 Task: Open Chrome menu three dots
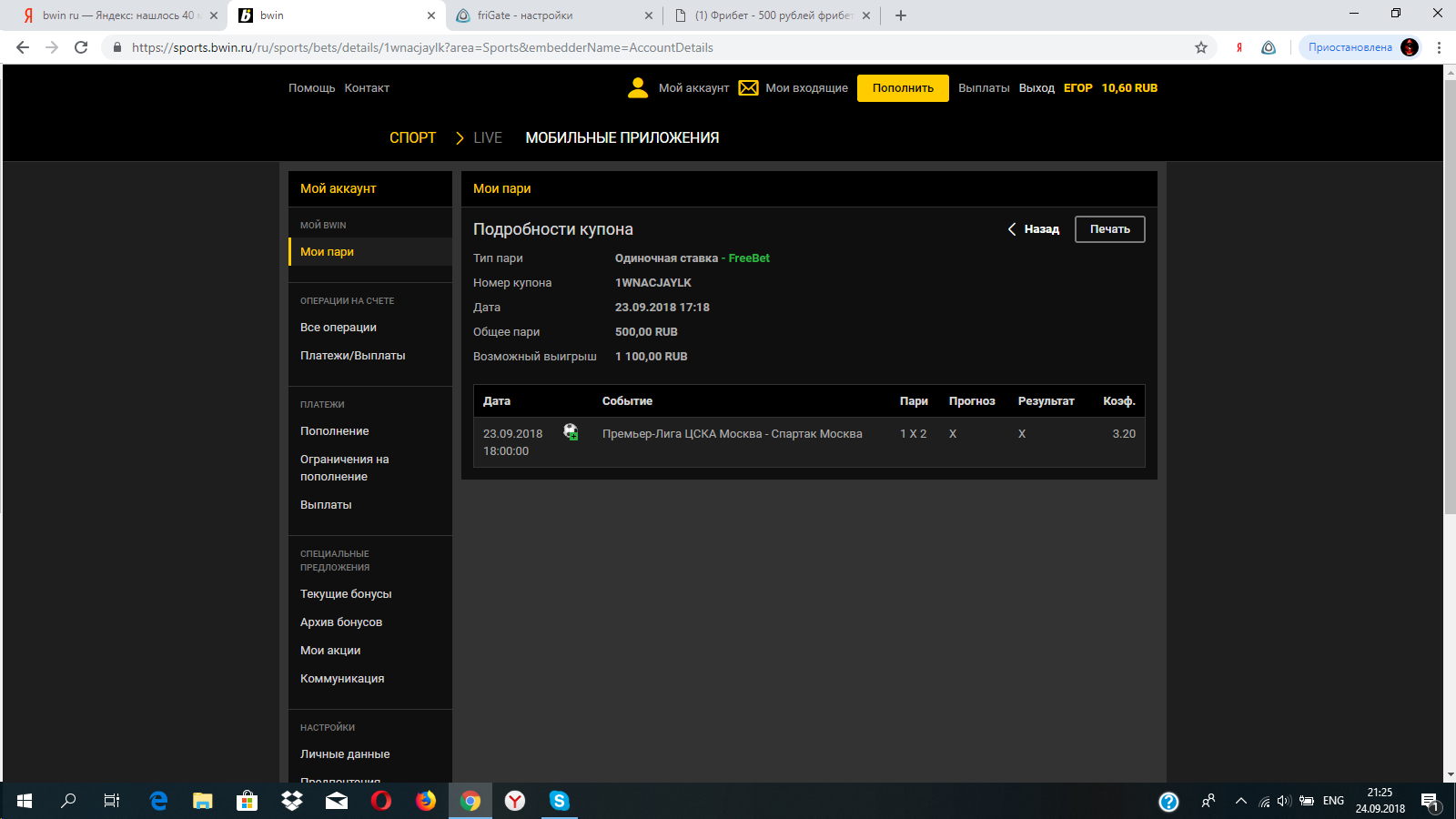tap(1439, 47)
